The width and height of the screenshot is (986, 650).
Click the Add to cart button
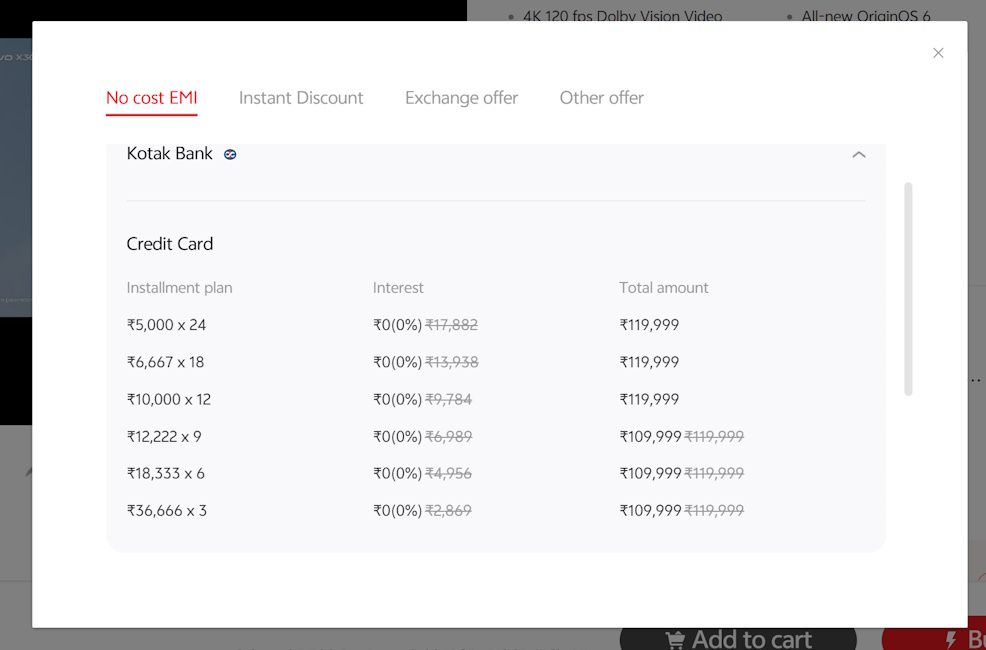coord(738,639)
